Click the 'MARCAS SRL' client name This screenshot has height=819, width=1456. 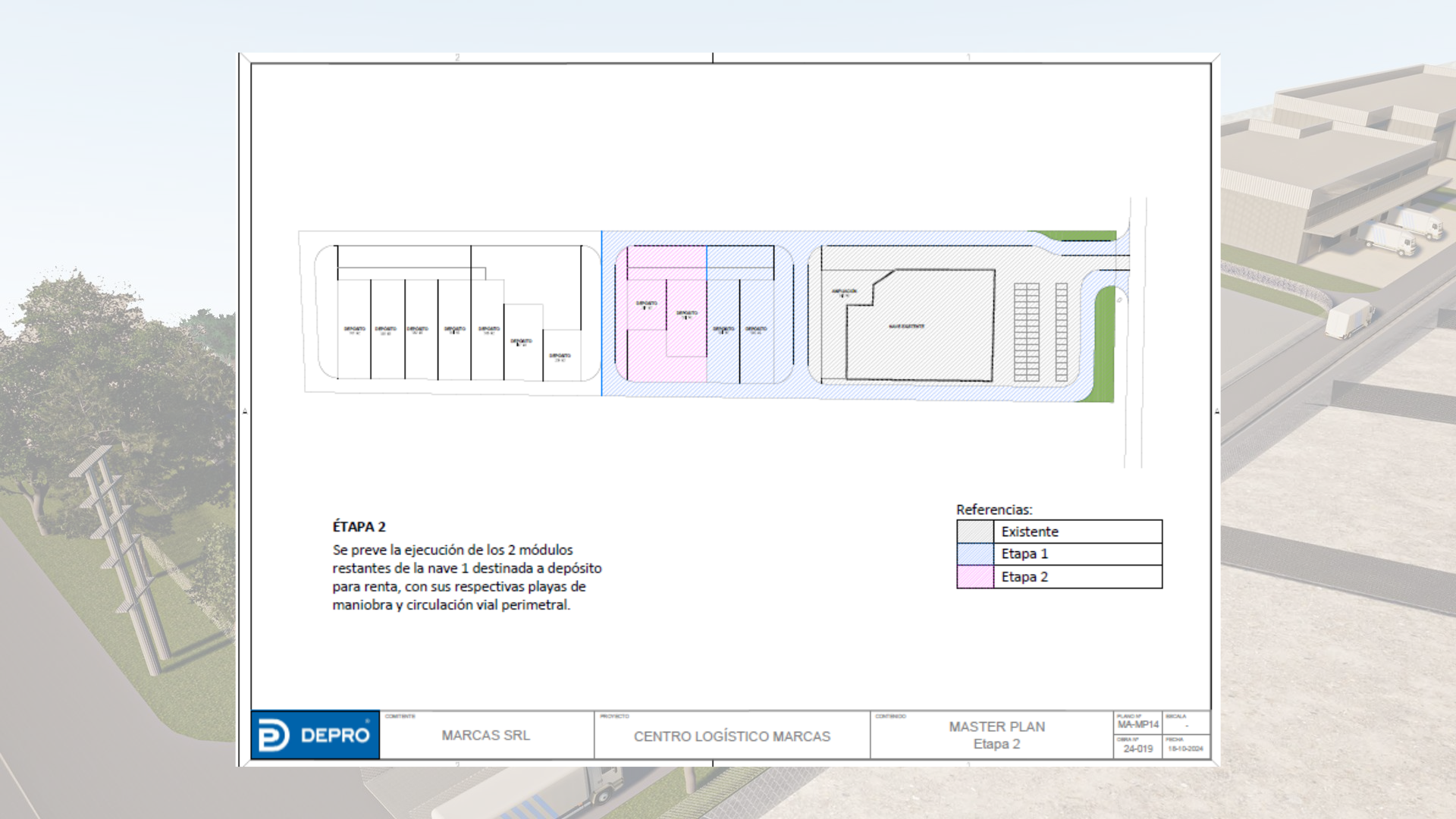485,736
